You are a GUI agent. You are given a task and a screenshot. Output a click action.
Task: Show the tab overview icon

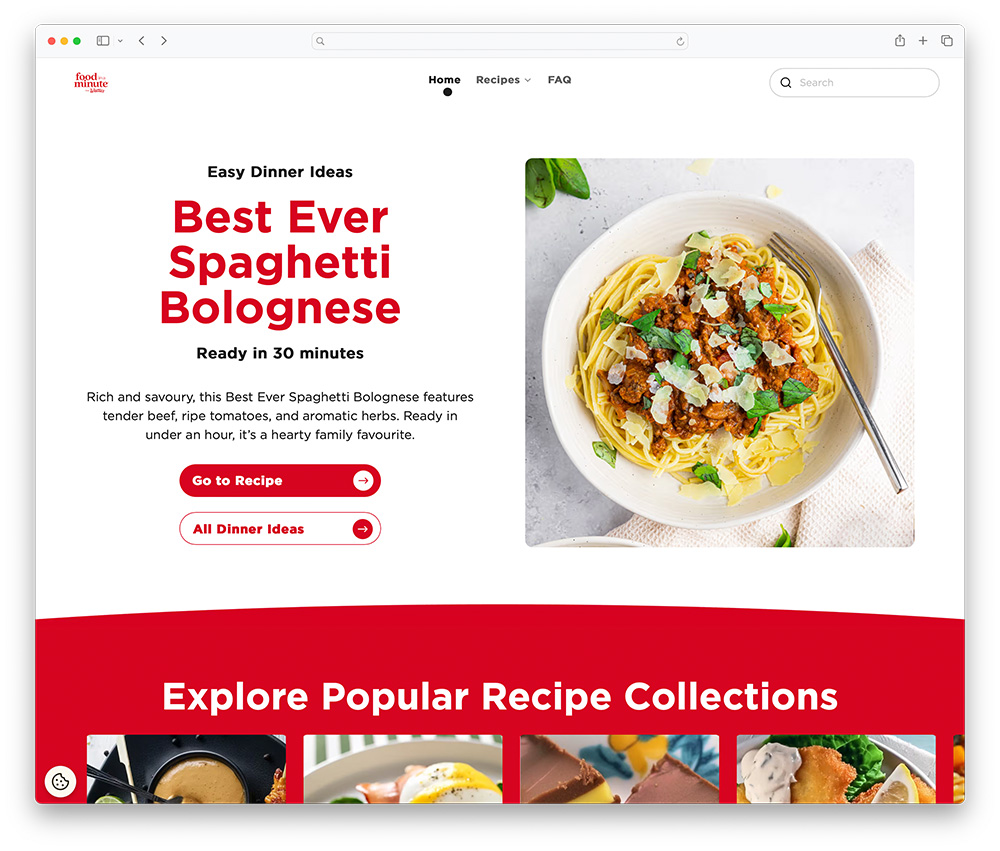946,41
